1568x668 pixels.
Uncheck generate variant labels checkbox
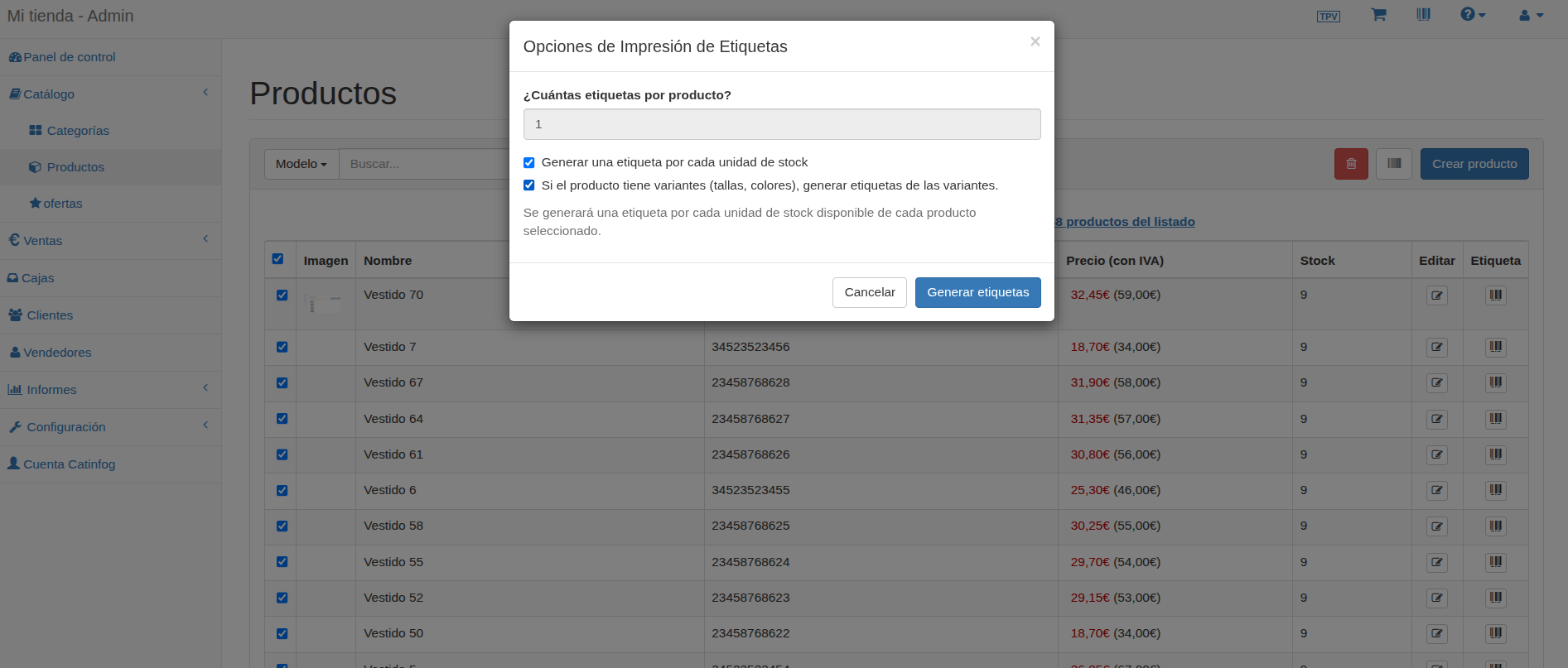[529, 185]
